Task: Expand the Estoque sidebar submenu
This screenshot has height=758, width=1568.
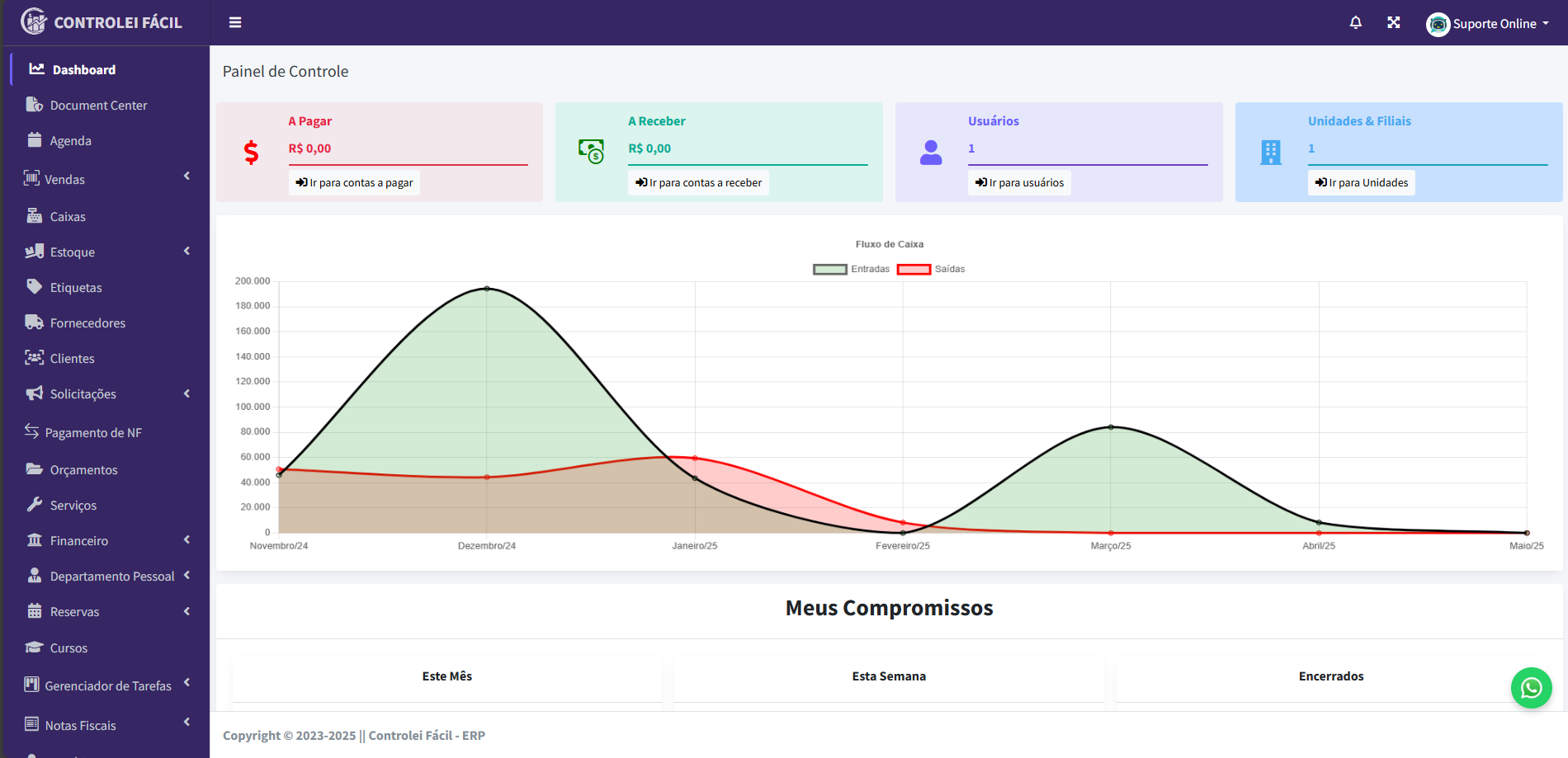Action: [x=106, y=252]
